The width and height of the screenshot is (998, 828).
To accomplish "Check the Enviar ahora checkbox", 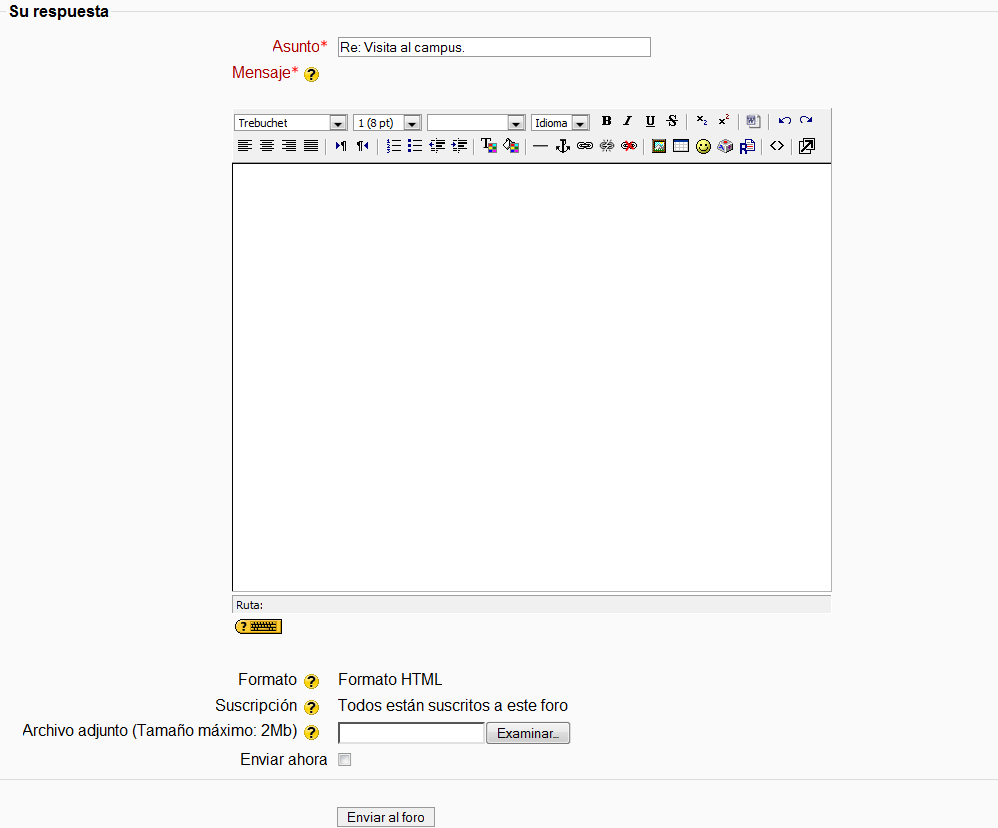I will [345, 760].
